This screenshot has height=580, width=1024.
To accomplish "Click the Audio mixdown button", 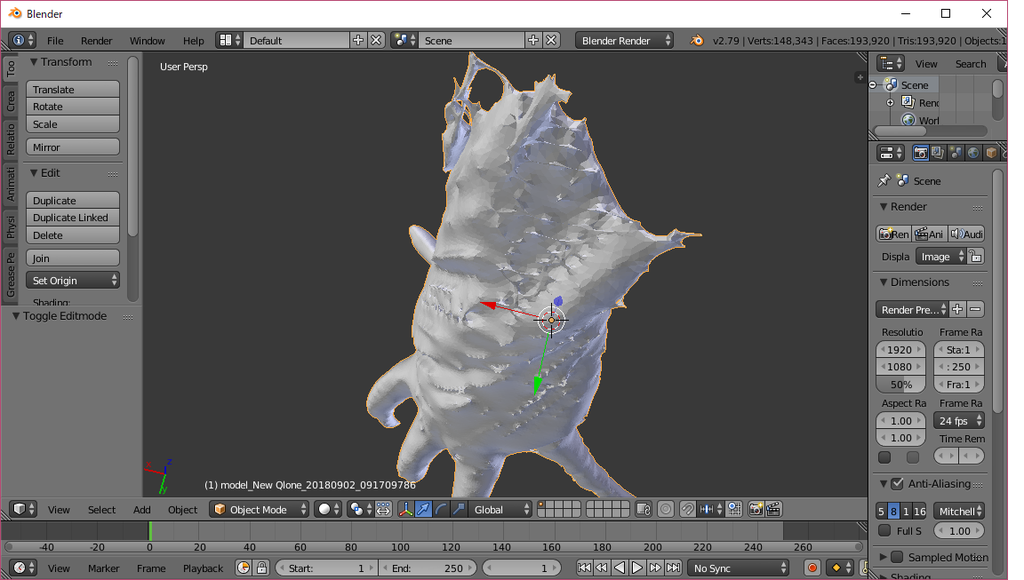I will coord(967,234).
